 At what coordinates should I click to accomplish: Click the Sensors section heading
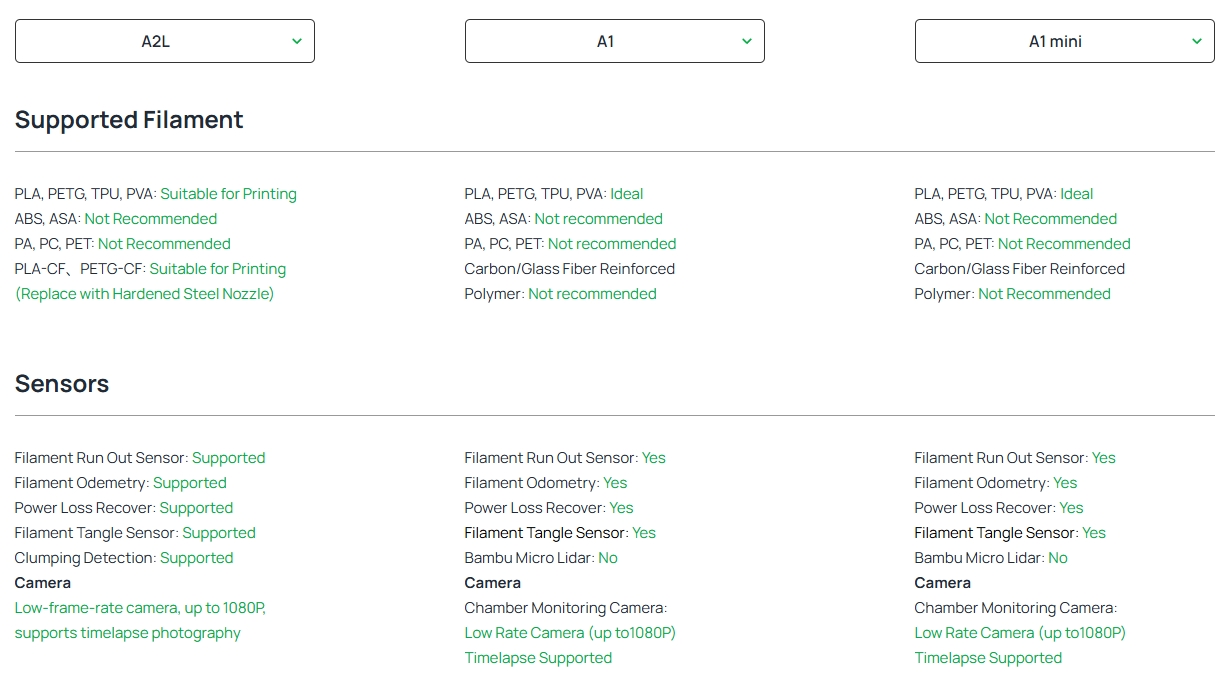62,384
